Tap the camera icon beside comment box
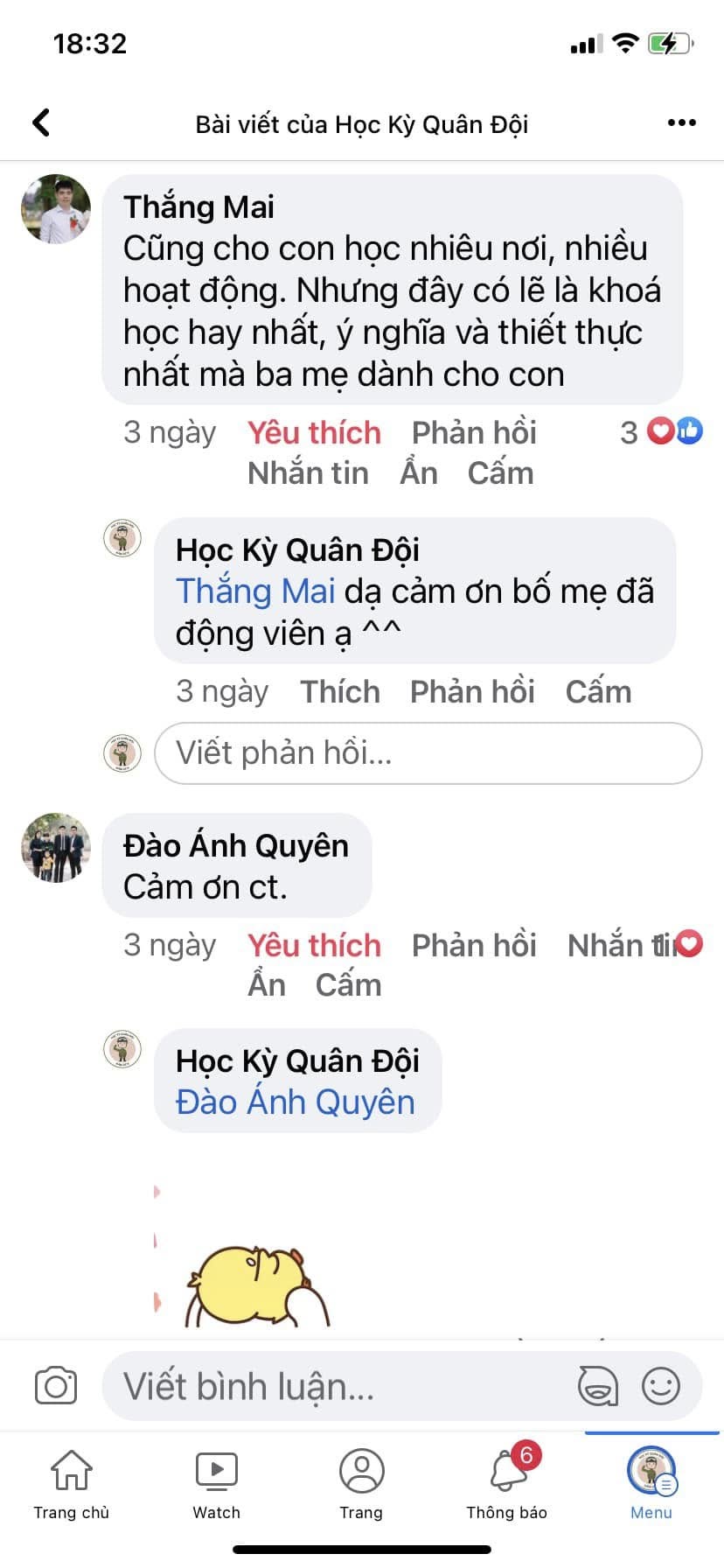 point(56,1386)
